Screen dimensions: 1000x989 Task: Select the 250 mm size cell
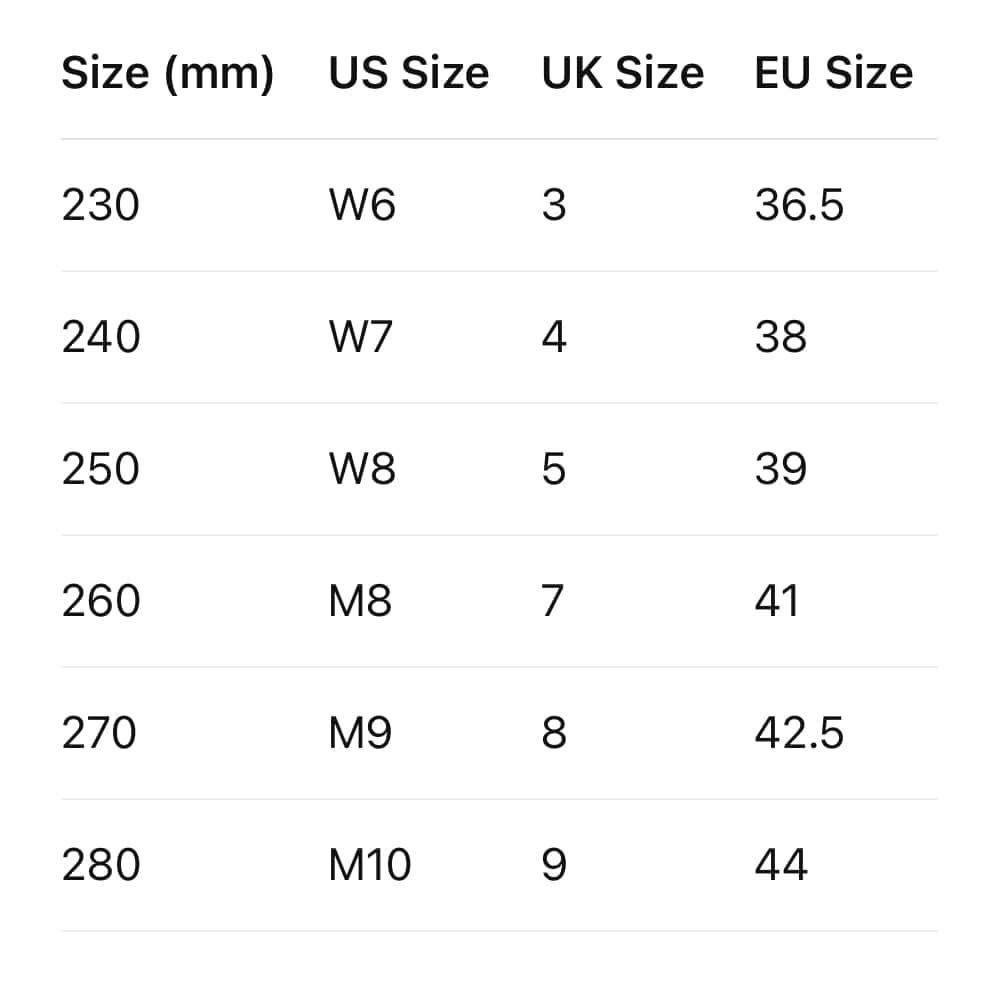[100, 469]
